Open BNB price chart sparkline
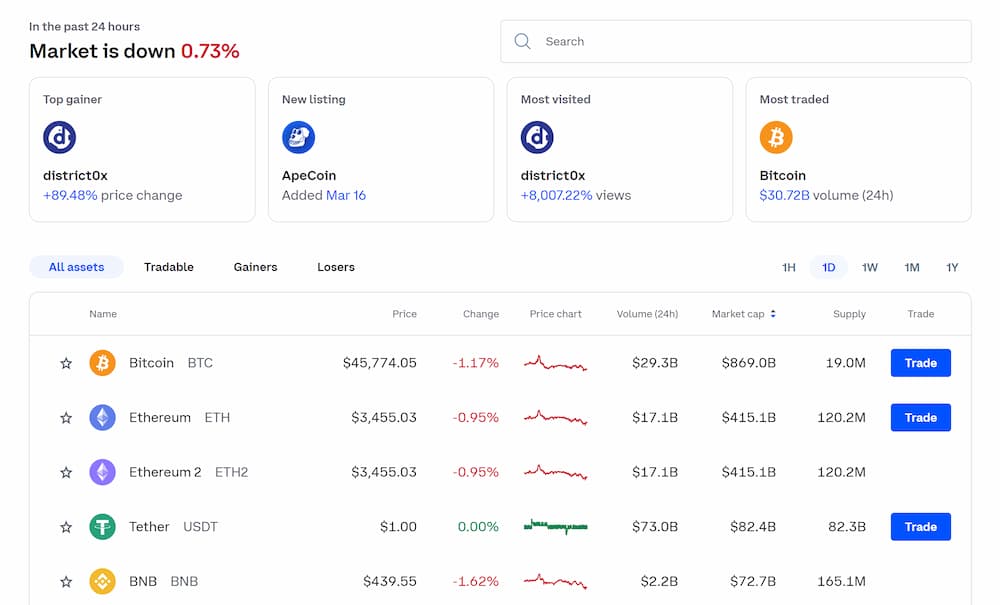This screenshot has width=1000, height=605. point(555,581)
